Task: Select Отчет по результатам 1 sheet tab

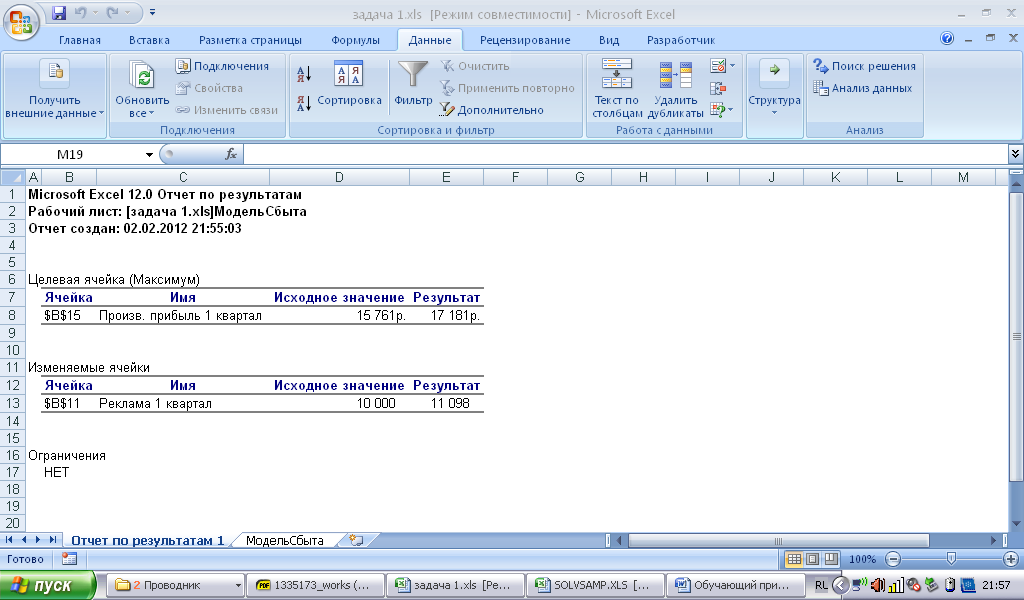Action: [x=148, y=541]
